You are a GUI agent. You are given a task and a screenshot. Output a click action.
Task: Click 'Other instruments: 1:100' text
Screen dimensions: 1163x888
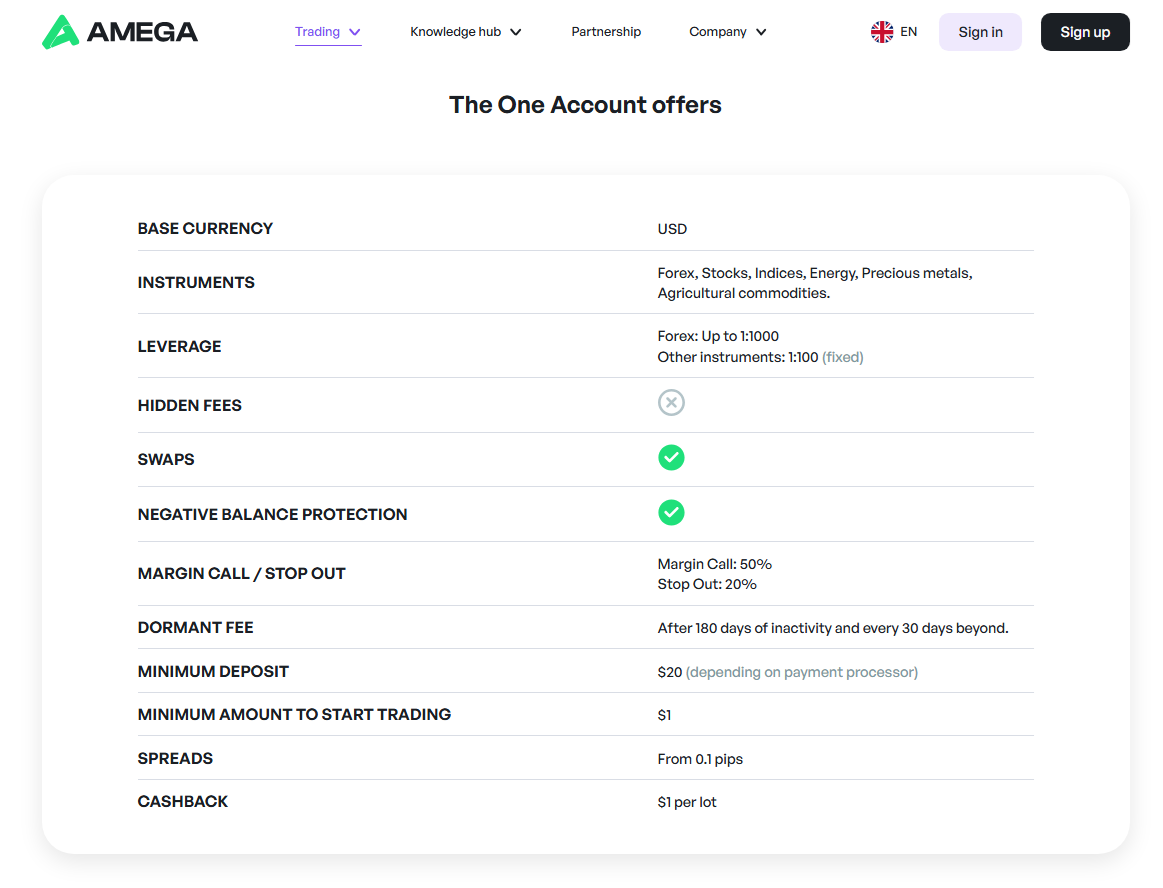(738, 357)
